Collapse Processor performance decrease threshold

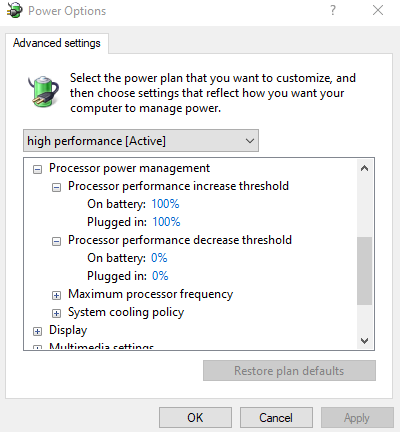tap(56, 242)
